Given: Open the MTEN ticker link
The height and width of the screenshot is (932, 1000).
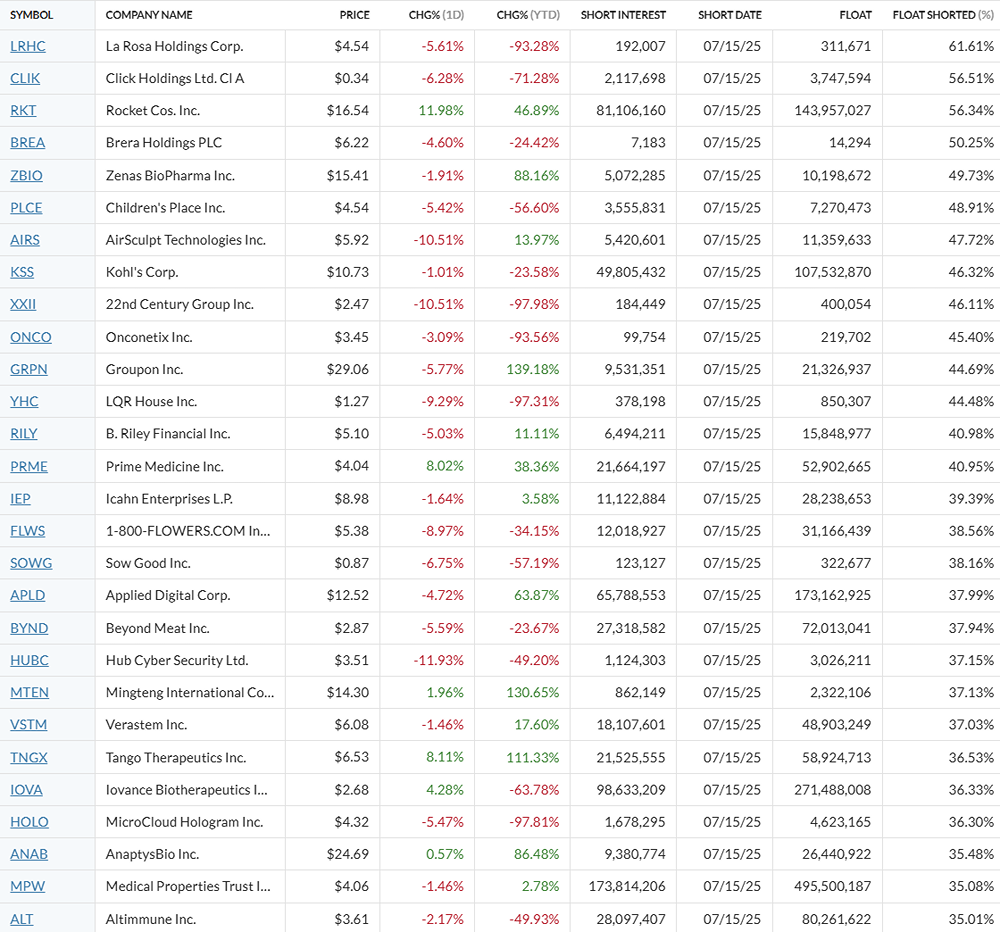Looking at the screenshot, I should click(x=29, y=693).
